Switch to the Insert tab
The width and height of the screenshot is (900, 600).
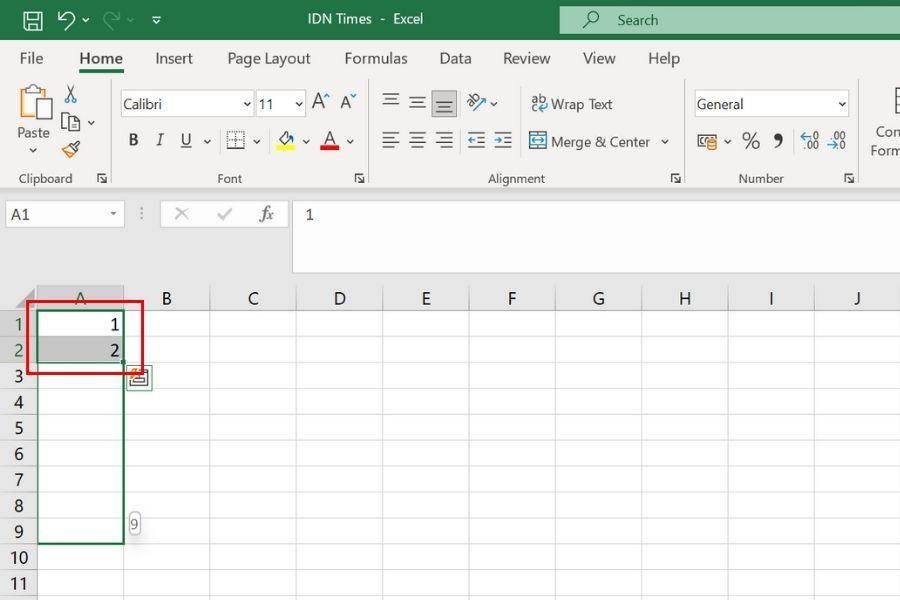[x=174, y=59]
